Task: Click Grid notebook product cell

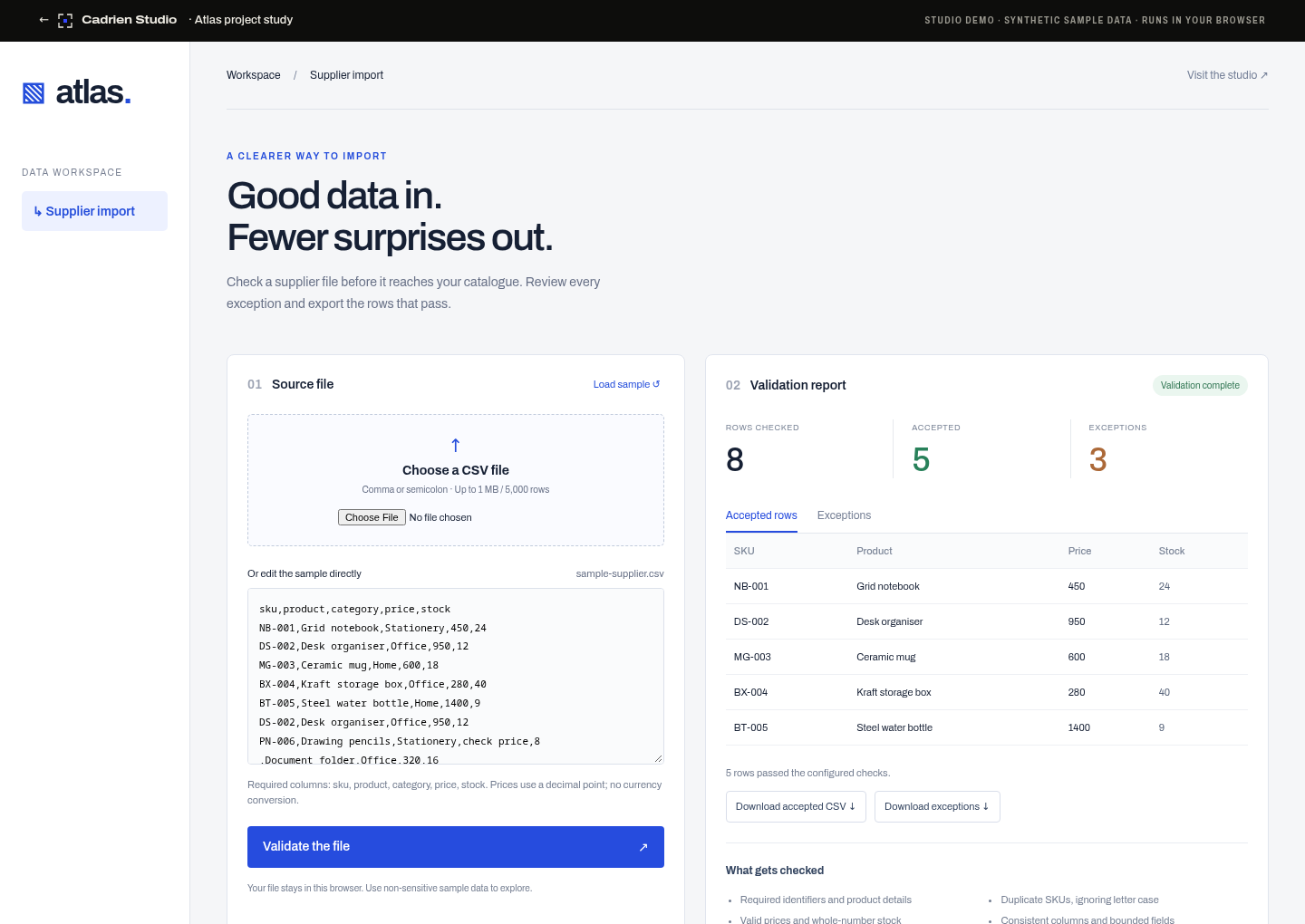Action: tap(888, 586)
